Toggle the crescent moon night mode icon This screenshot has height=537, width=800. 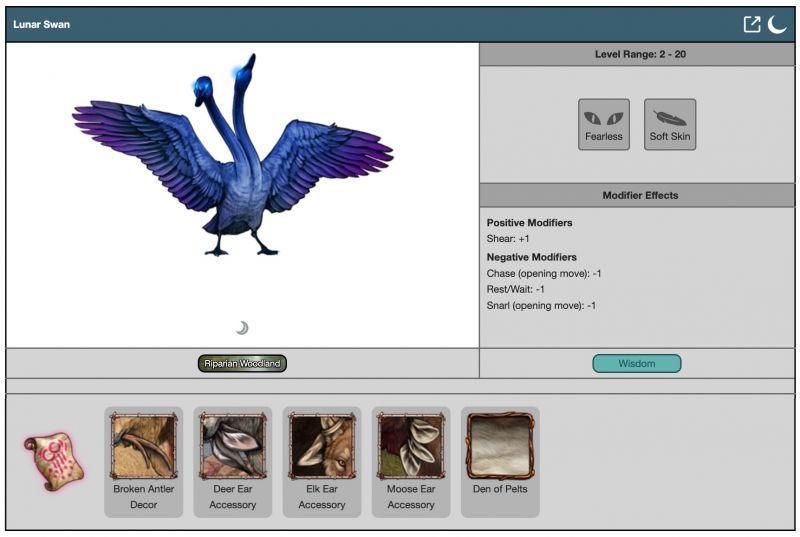point(777,24)
